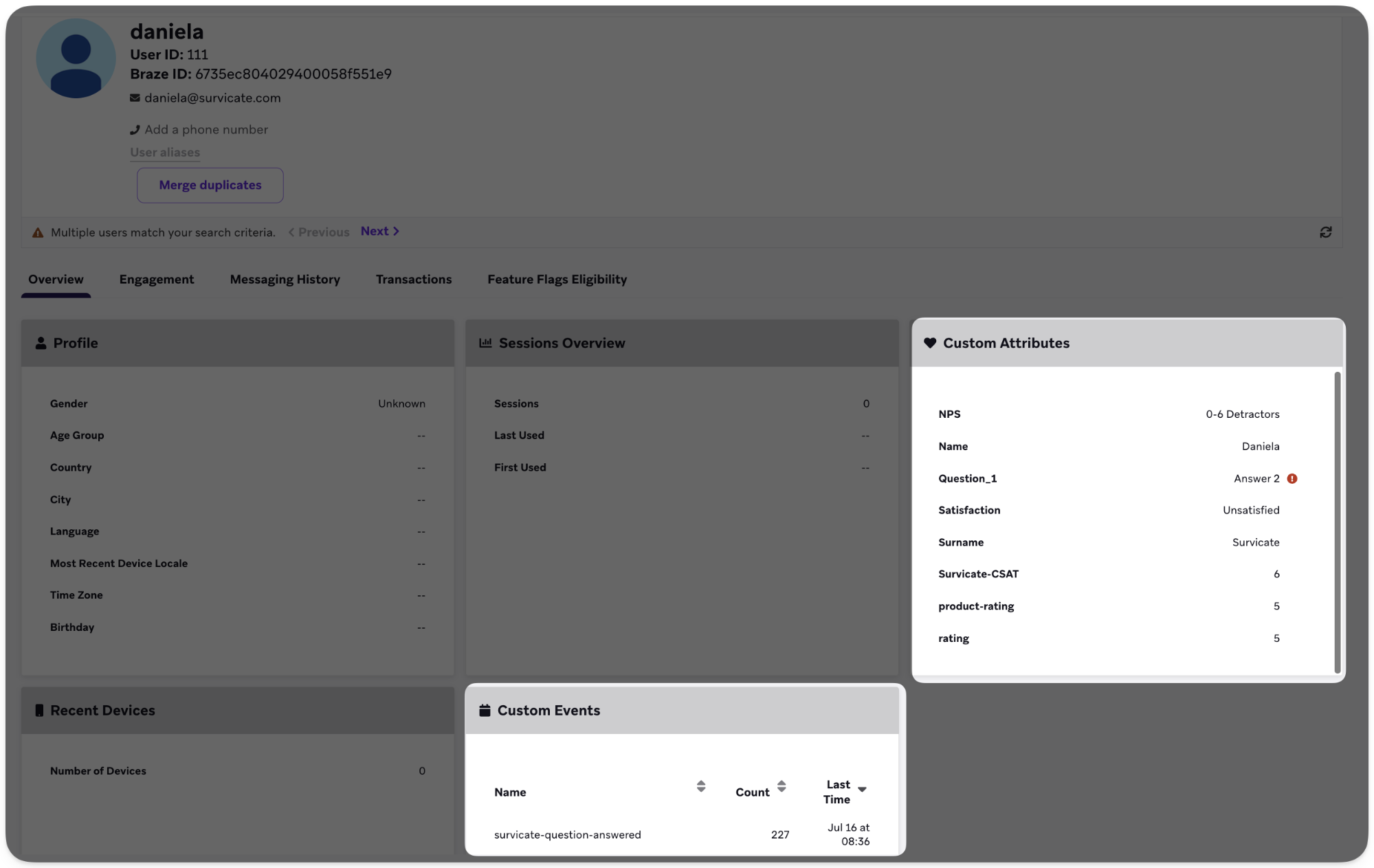Click the chart icon beside Sessions Overview

click(486, 342)
